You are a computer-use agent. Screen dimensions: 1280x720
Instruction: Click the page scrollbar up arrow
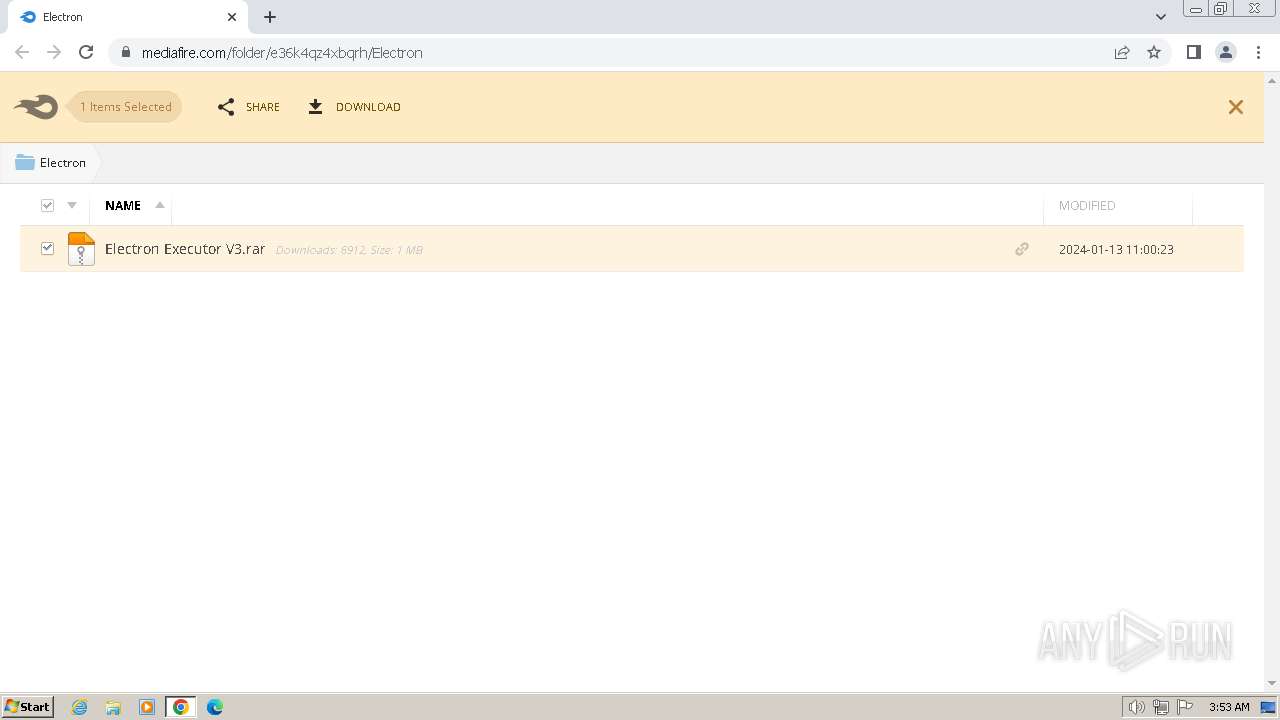pos(1272,79)
